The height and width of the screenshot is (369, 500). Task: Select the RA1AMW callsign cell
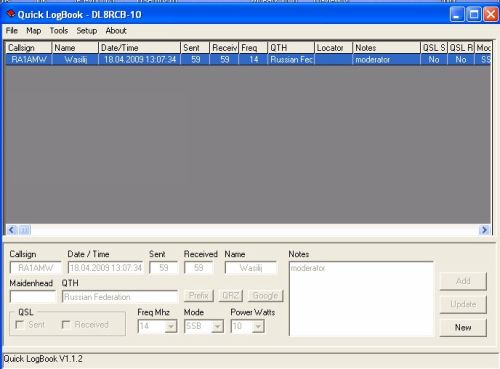tap(29, 60)
